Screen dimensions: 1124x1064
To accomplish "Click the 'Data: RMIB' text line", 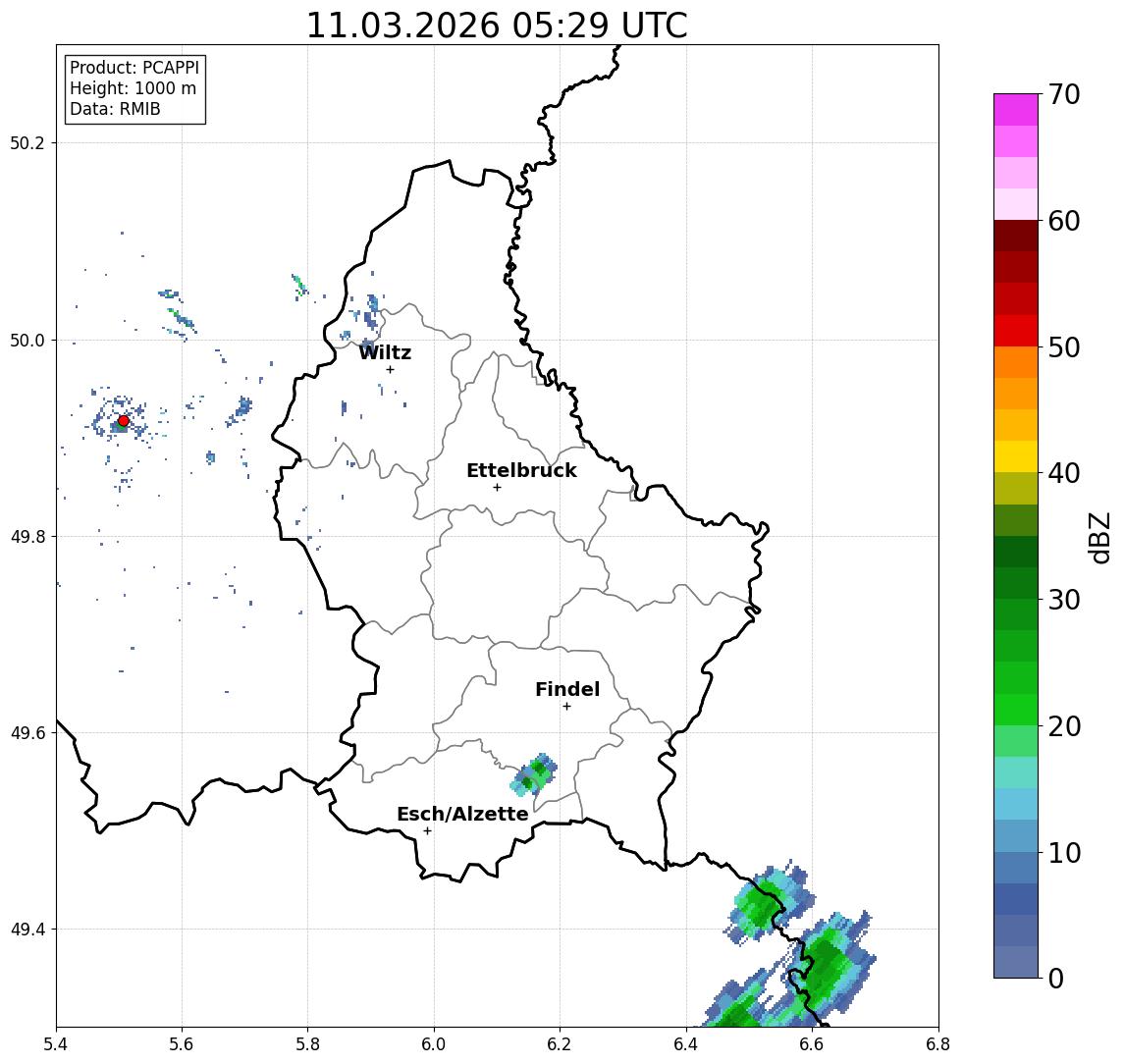I will click(115, 109).
